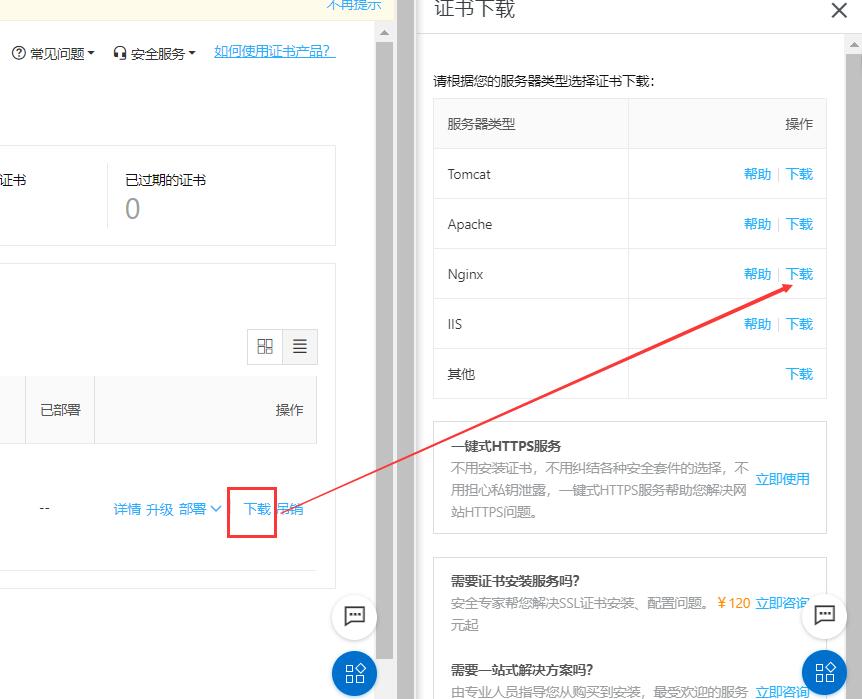The width and height of the screenshot is (862, 699).
Task: Expand the 部署 chevron dropdown
Action: click(x=216, y=509)
